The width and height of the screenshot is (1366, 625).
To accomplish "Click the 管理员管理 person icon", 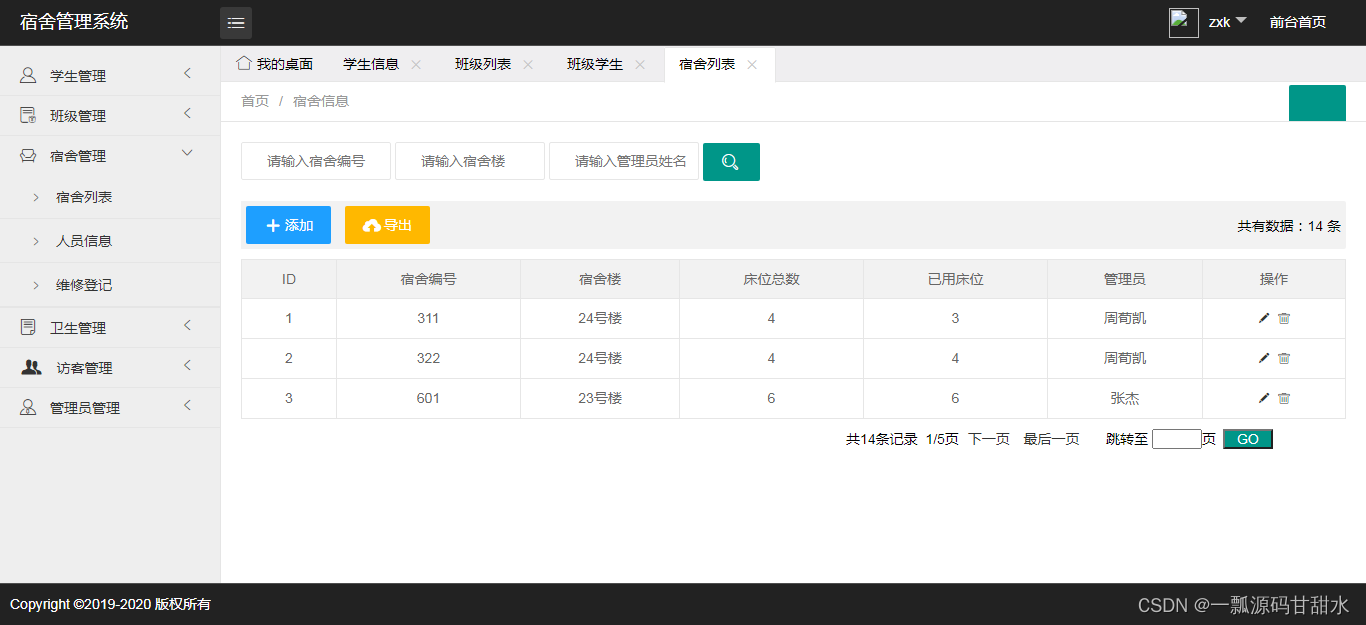I will [28, 407].
